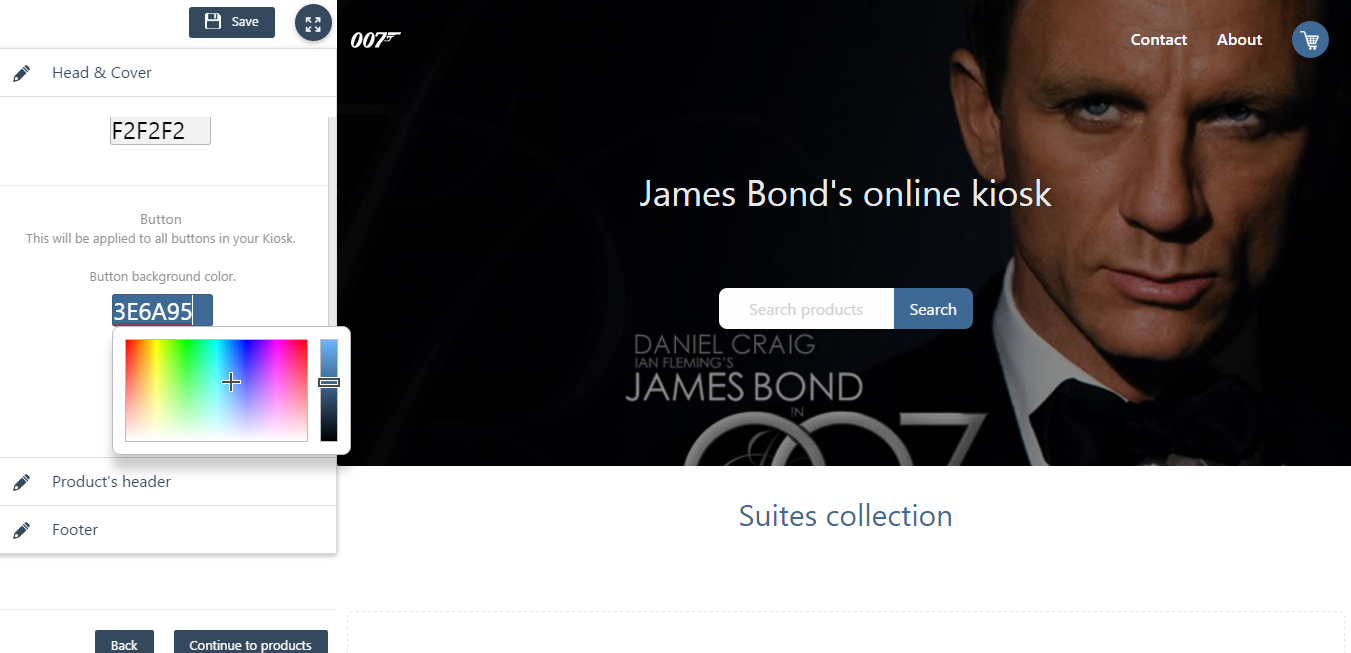Click the Search products text field
This screenshot has width=1351, height=653.
[806, 309]
